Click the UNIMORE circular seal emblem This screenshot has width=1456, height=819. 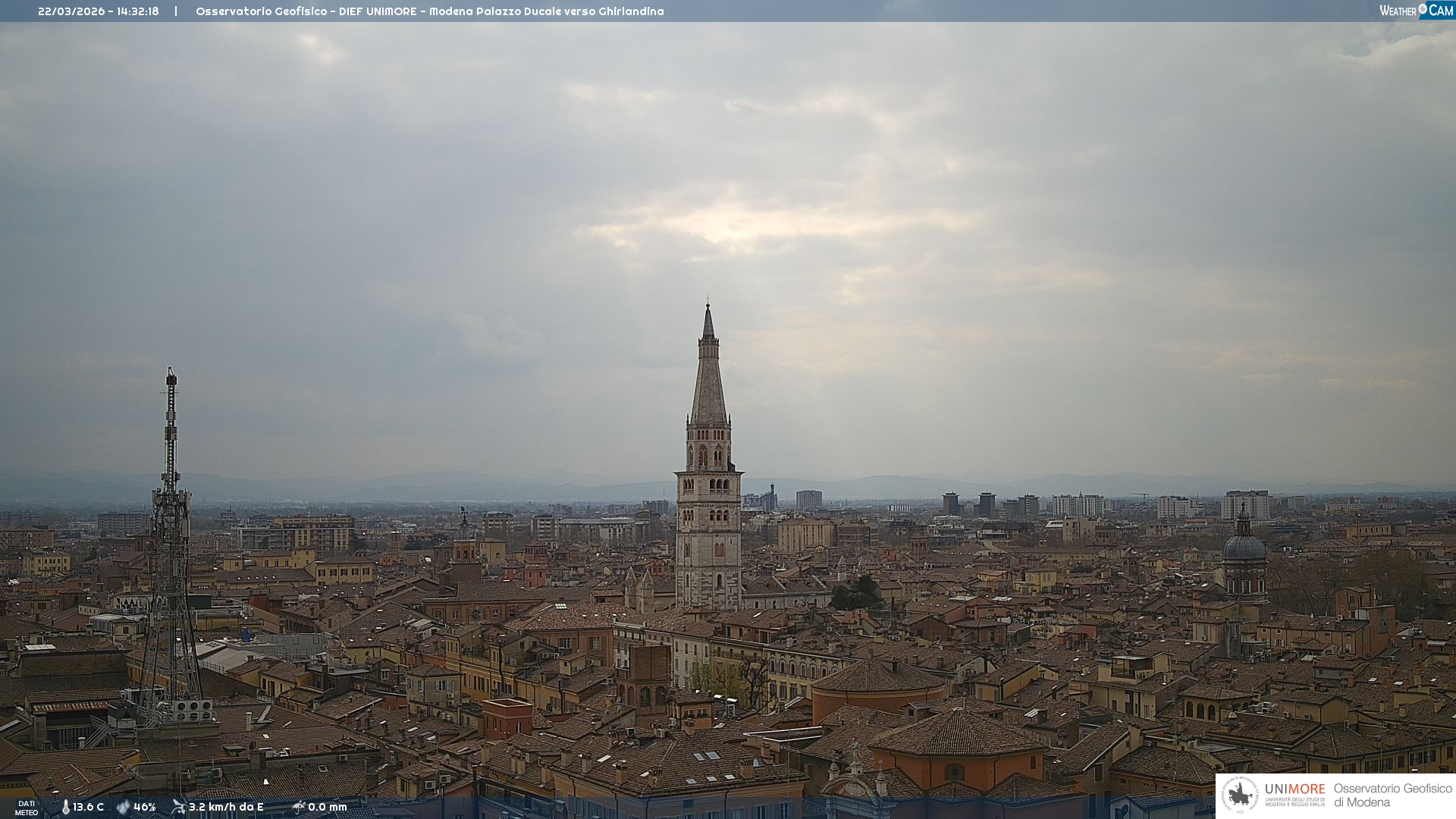point(1240,795)
